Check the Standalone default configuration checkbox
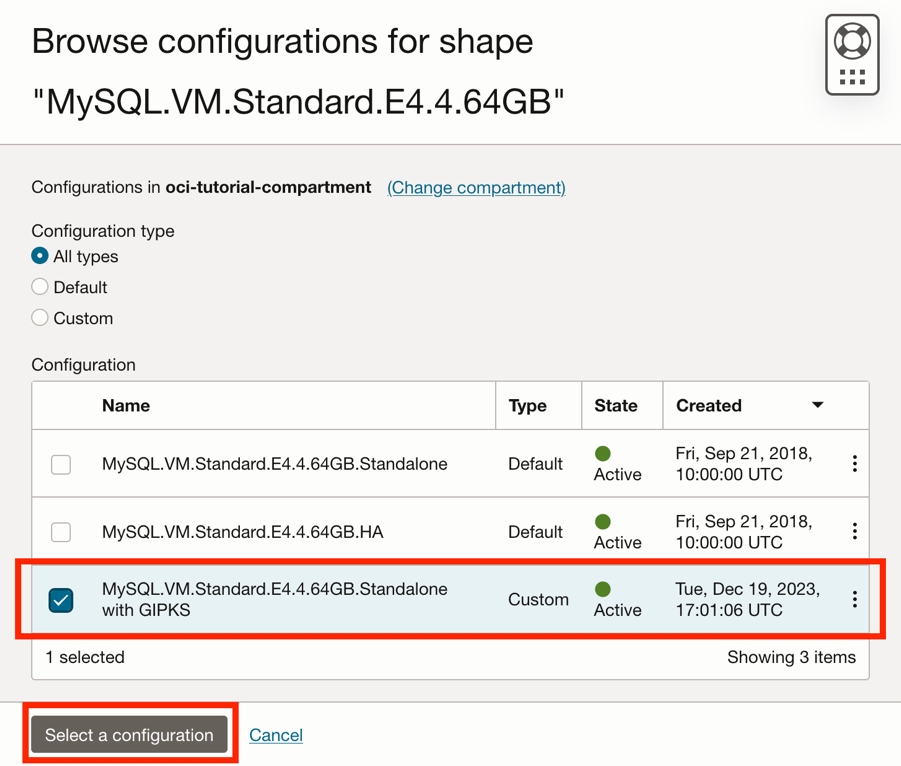This screenshot has height=766, width=901. tap(61, 464)
